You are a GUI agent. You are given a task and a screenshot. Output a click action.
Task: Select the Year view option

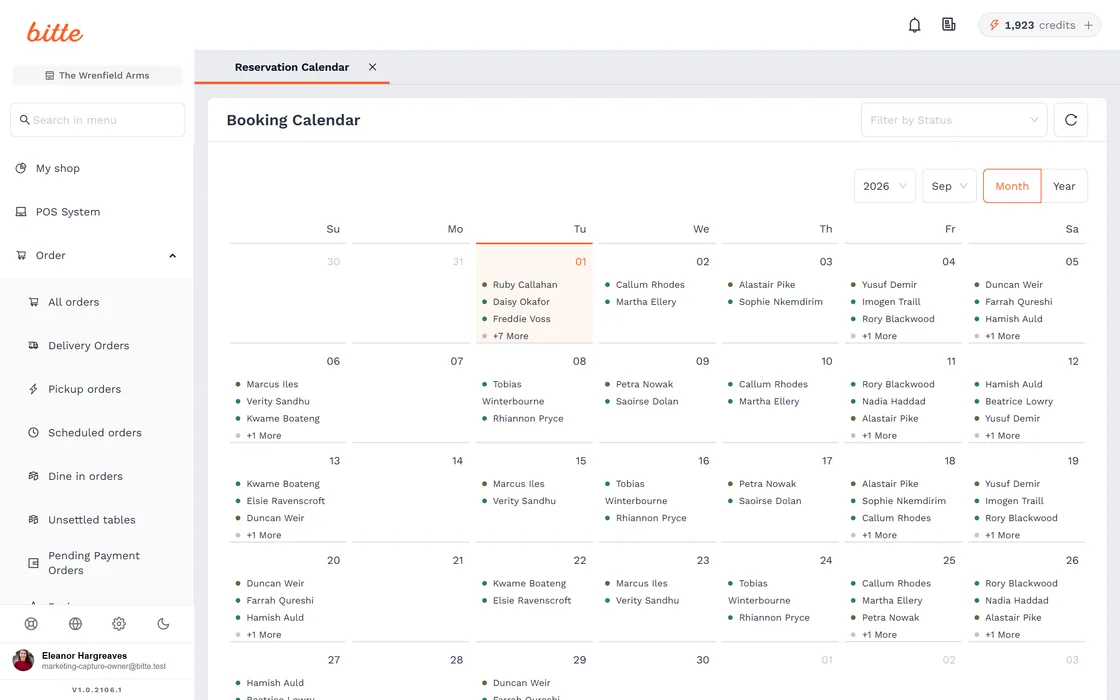(1064, 186)
